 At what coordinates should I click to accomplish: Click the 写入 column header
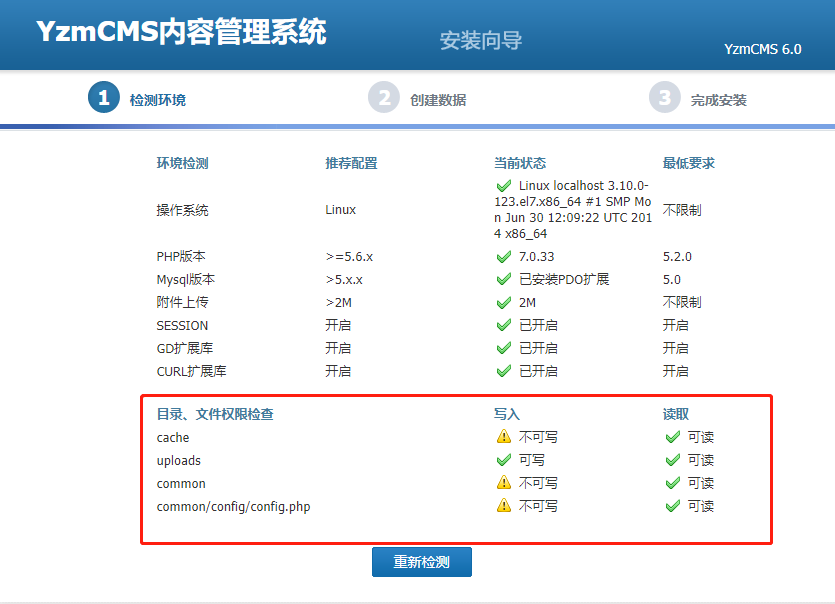[506, 414]
